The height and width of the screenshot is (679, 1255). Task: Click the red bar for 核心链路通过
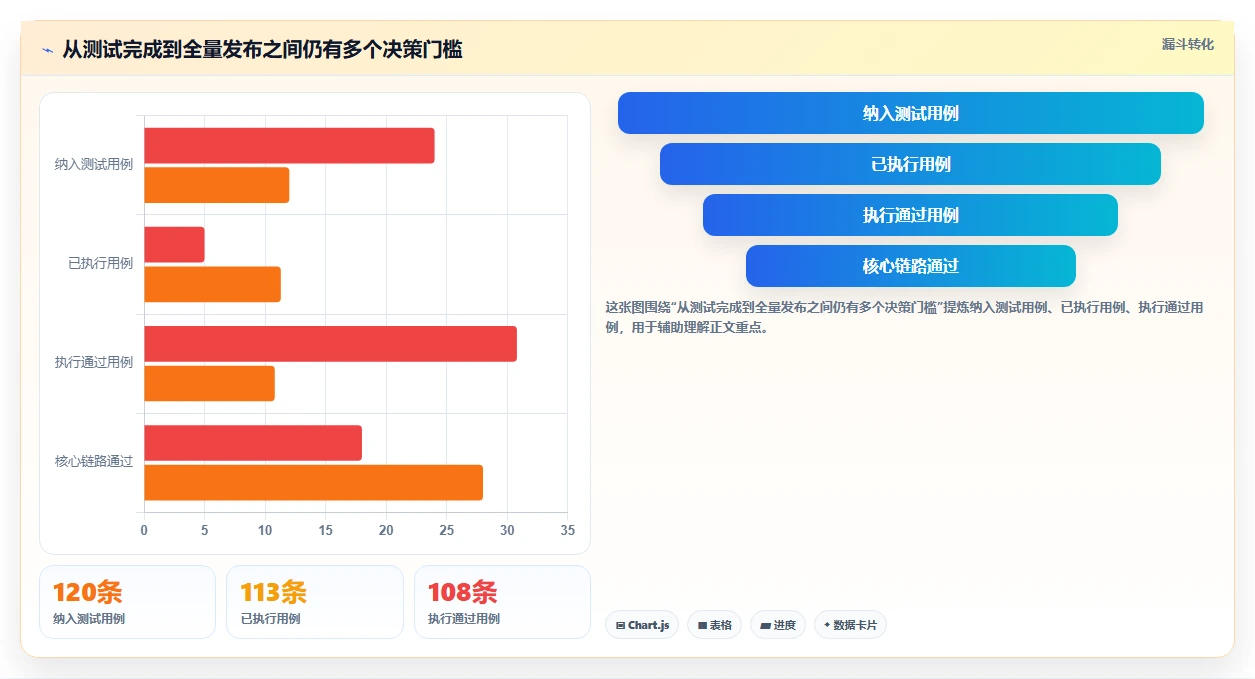pos(253,443)
